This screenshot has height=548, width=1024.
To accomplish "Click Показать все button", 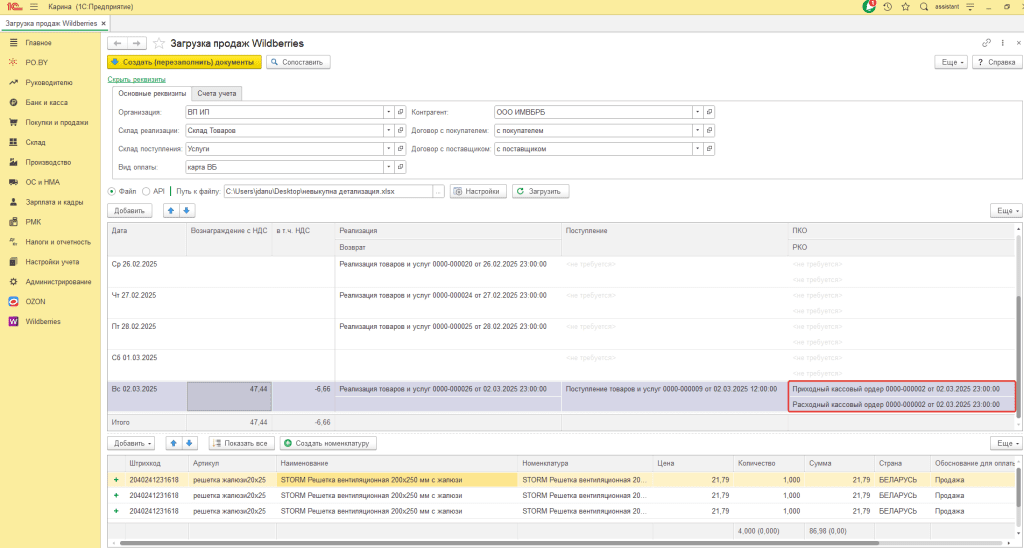I will click(242, 443).
